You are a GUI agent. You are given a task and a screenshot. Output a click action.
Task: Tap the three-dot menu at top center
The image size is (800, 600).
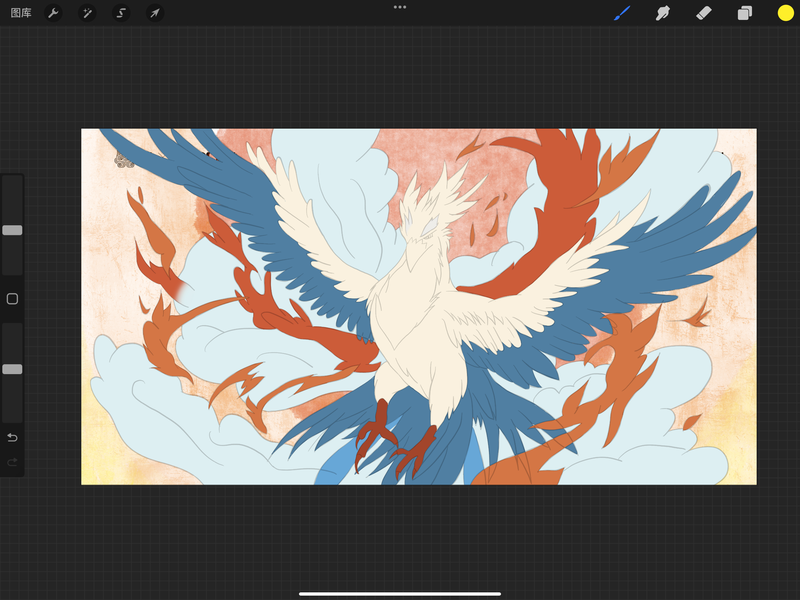pos(400,7)
